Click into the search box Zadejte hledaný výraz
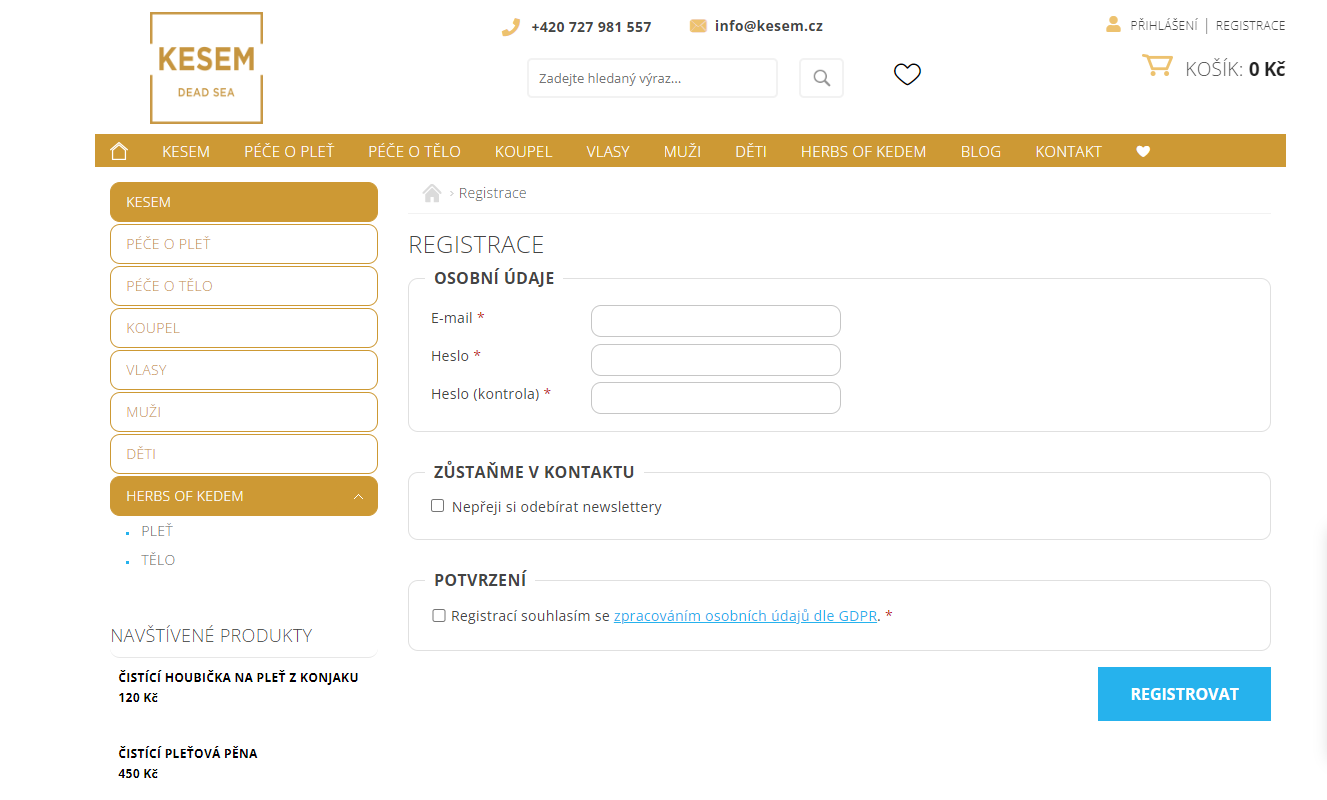1327x800 pixels. [652, 78]
